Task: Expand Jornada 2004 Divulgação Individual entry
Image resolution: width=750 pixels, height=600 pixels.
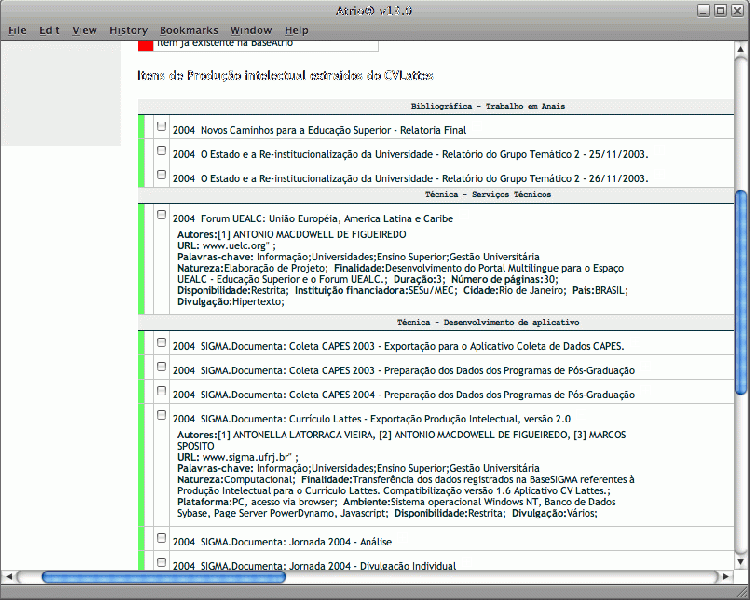Action: [x=466, y=562]
